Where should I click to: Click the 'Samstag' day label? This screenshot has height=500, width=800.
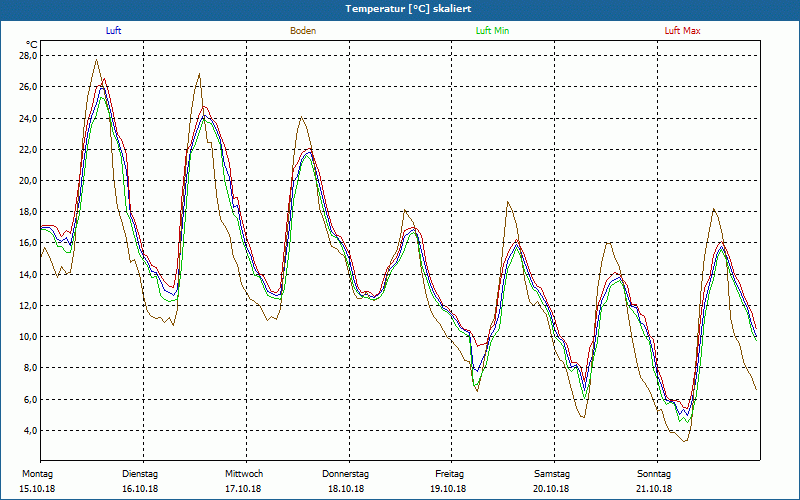(552, 474)
